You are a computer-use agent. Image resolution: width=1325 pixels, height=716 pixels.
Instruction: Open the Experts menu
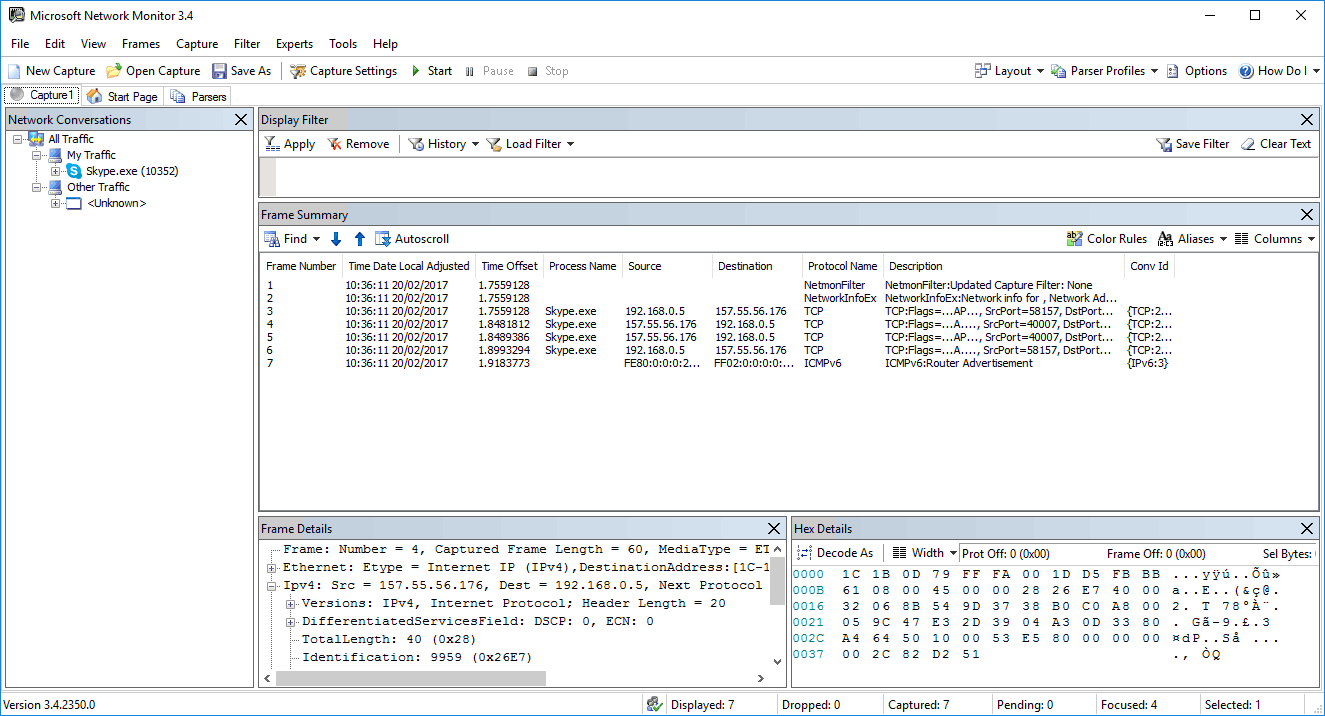(x=294, y=44)
